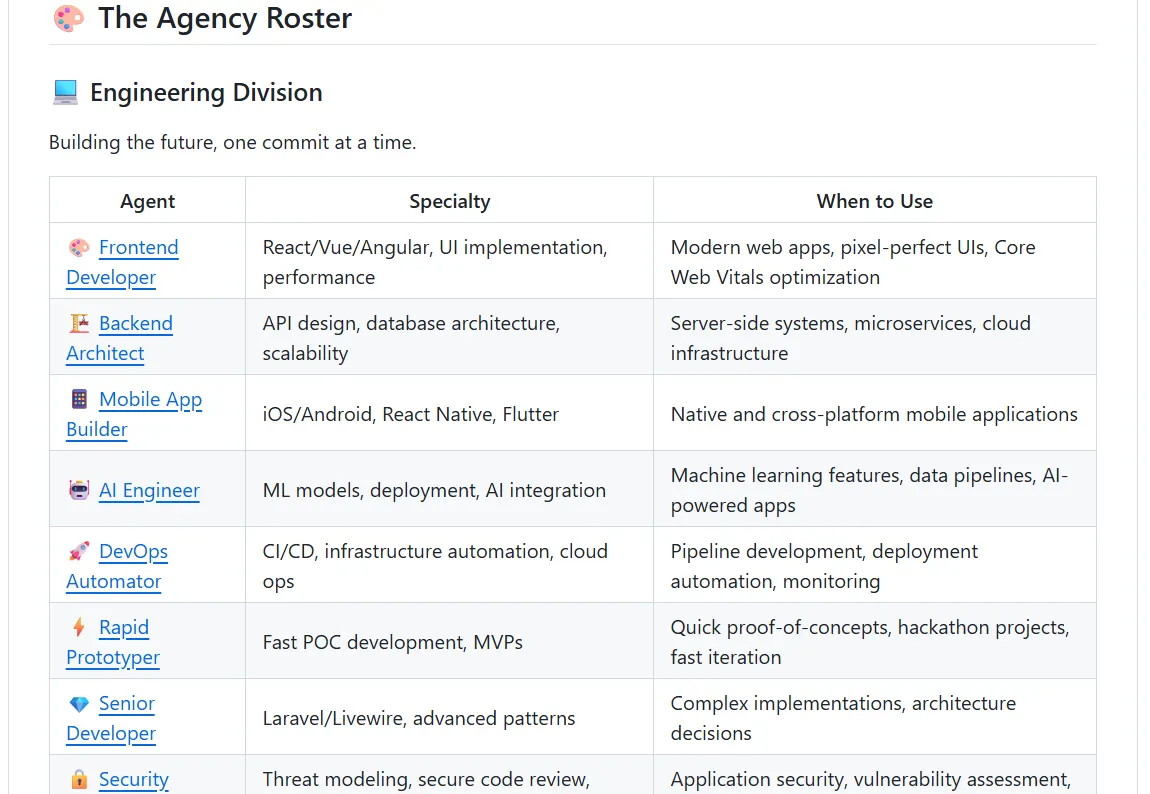Click the Specialty column header
The width and height of the screenshot is (1150, 794).
450,201
